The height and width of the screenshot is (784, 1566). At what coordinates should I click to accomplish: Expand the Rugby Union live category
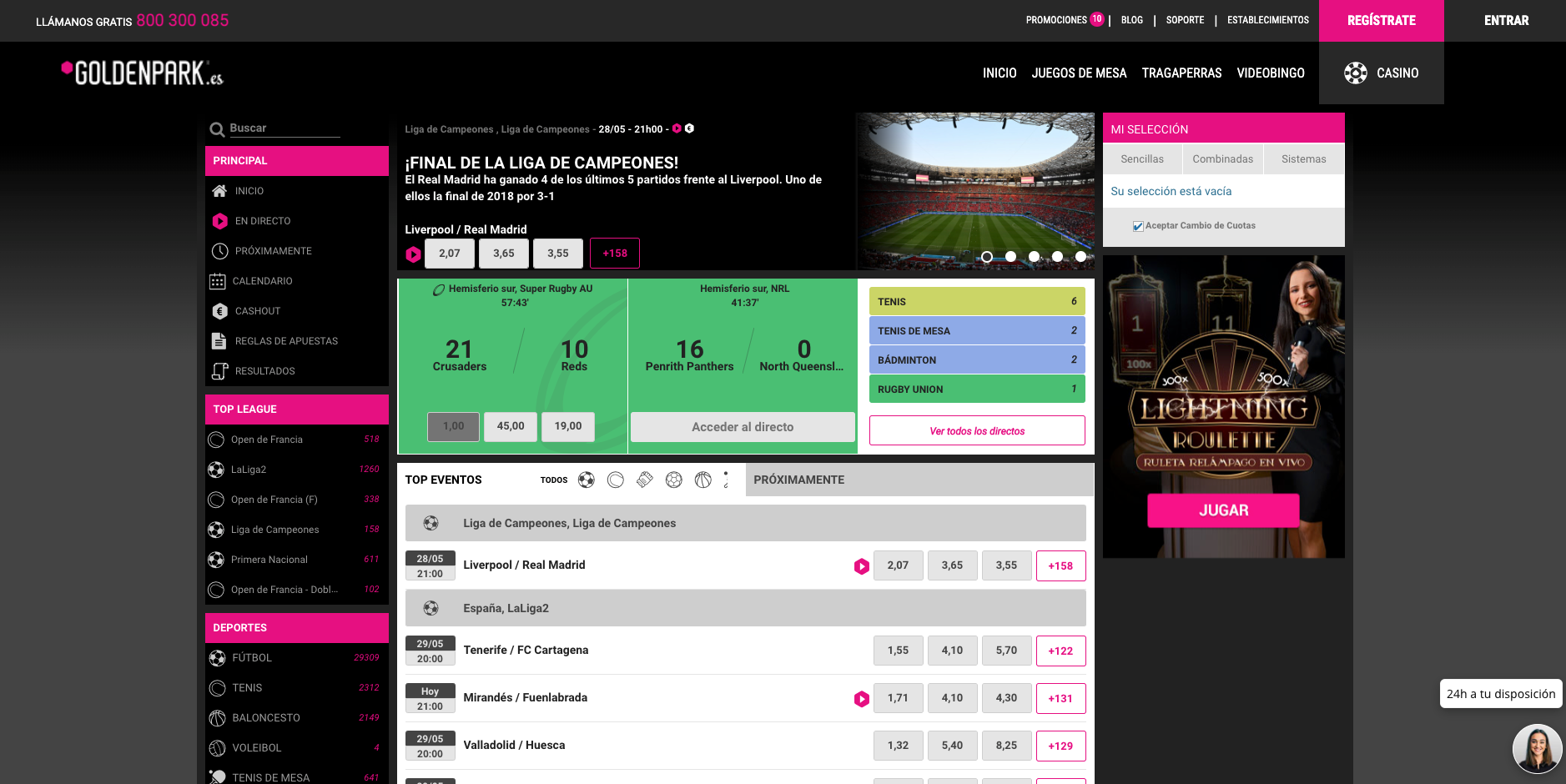(977, 389)
